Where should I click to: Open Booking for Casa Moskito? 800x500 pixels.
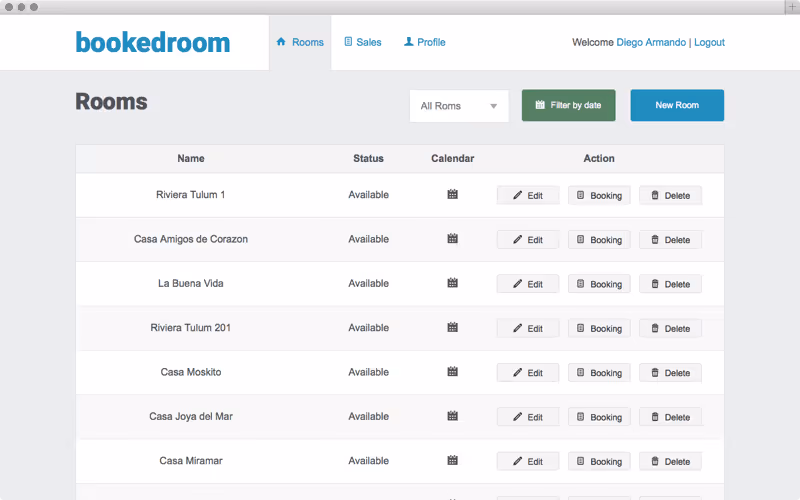(x=599, y=373)
